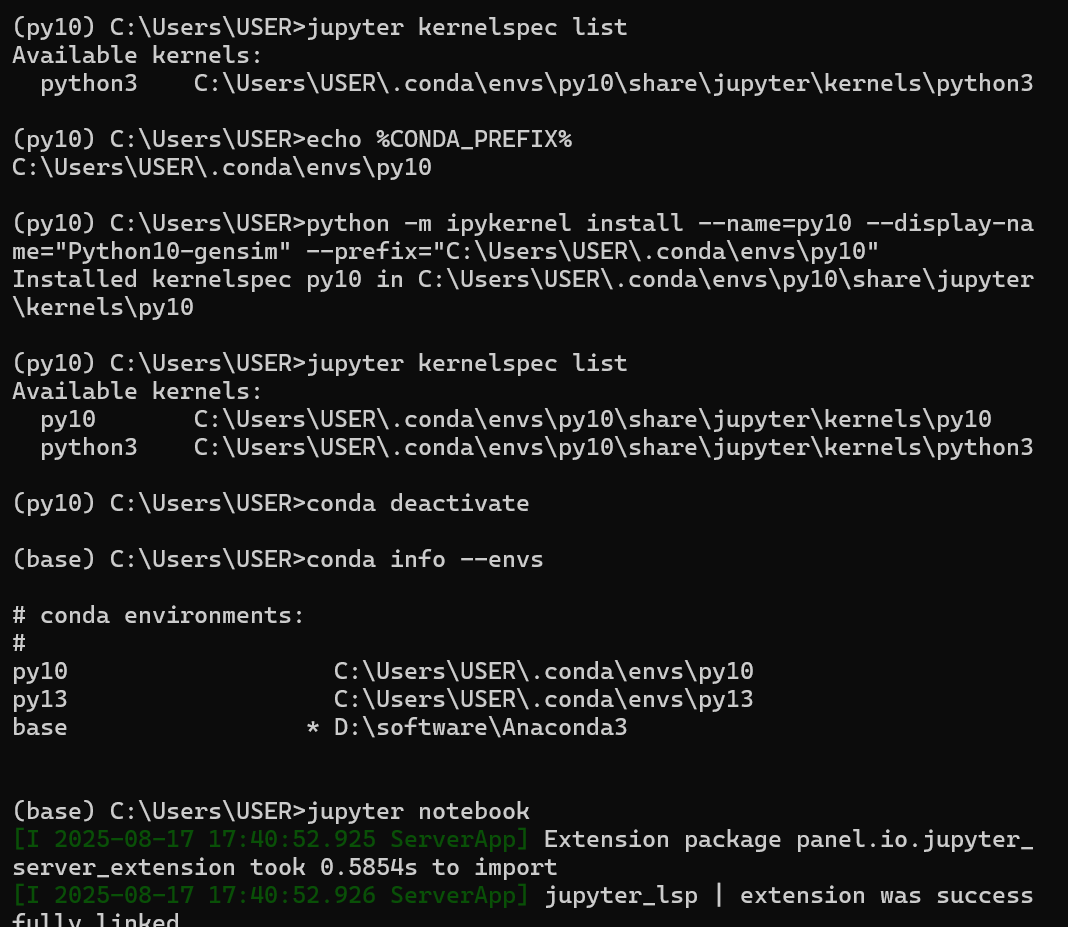Click the '# conda environments:' header line
Viewport: 1068px width, 927px height.
(x=158, y=616)
